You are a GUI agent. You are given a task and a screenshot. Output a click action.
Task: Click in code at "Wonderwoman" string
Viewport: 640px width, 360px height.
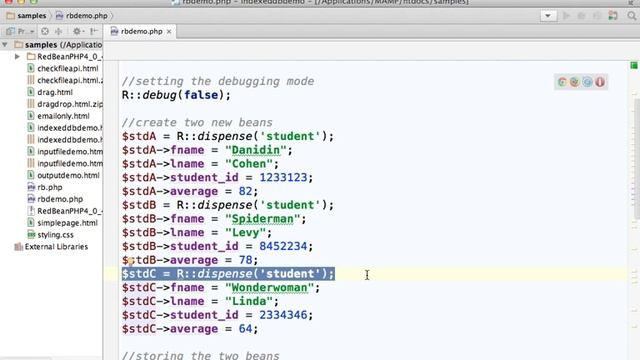(x=269, y=287)
